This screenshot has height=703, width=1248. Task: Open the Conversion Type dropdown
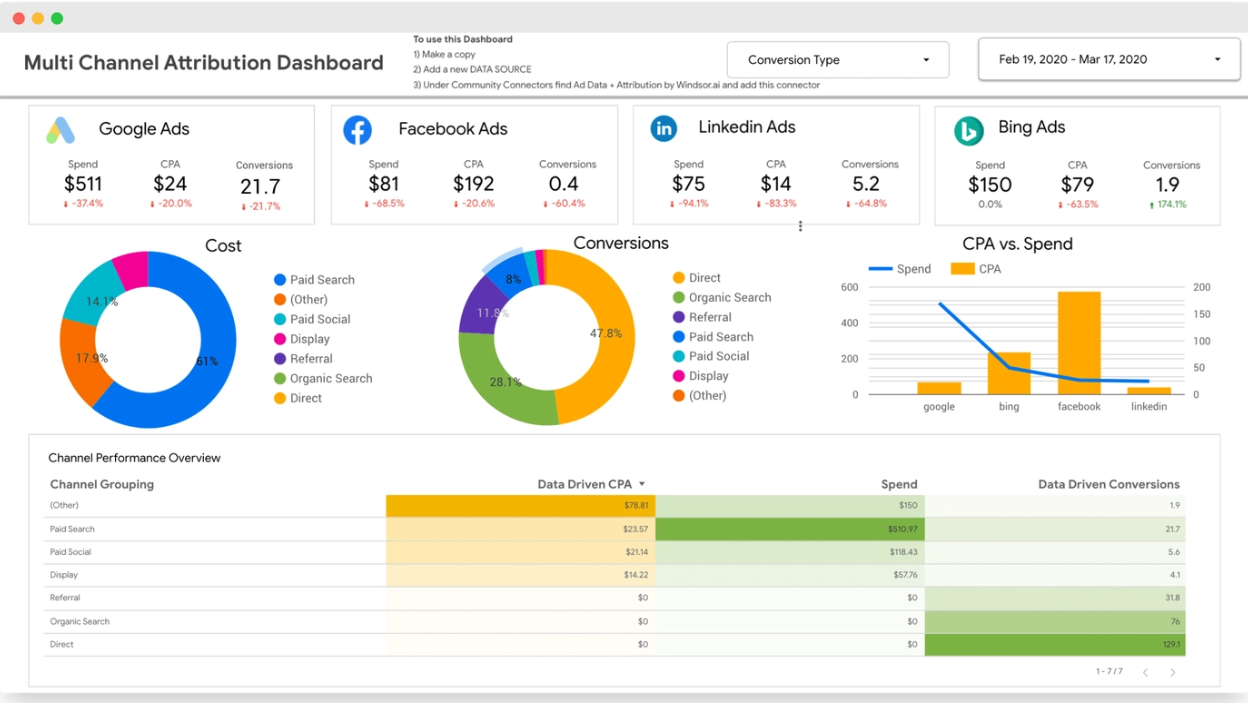tap(838, 60)
